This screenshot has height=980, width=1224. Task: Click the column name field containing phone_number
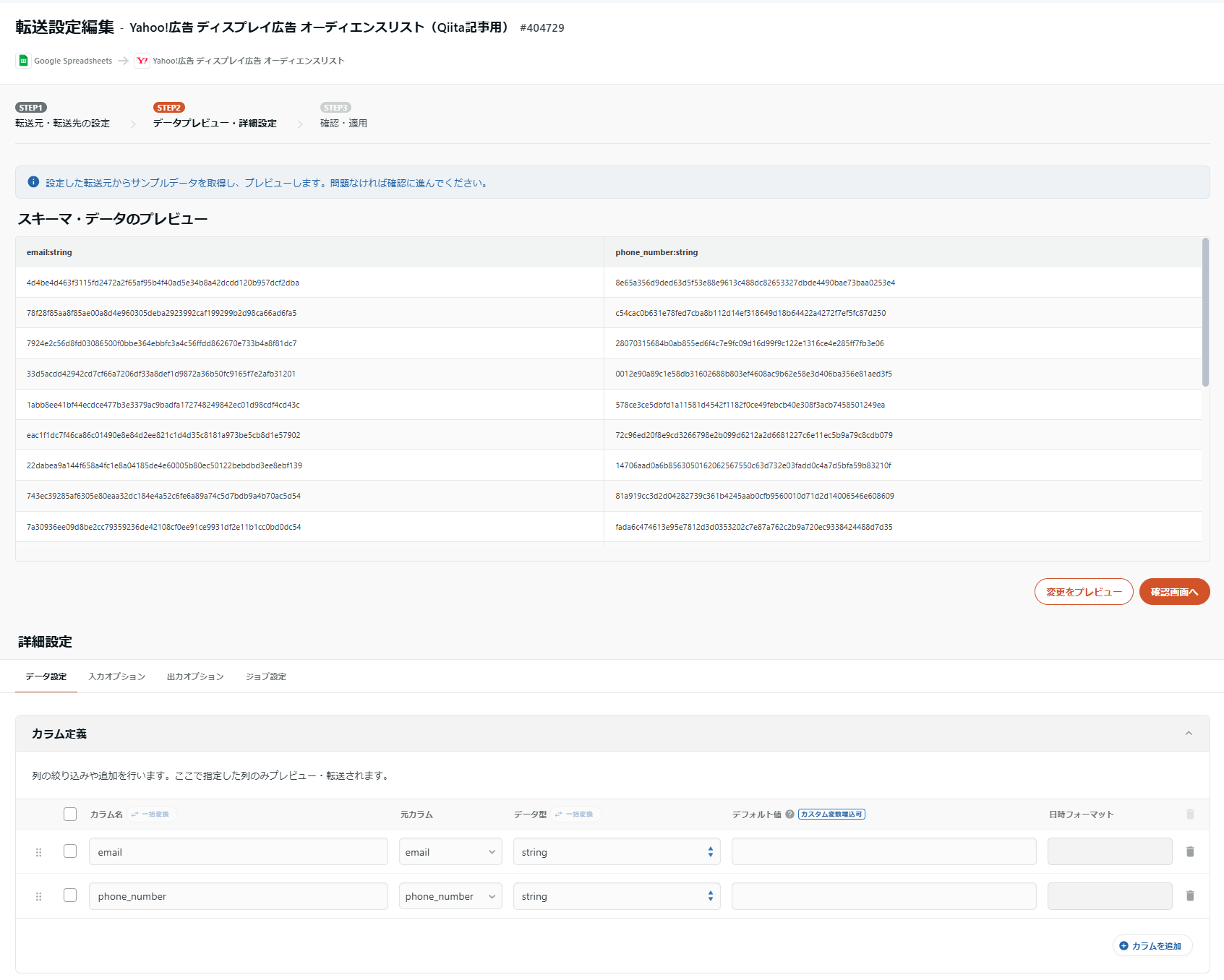(x=239, y=896)
